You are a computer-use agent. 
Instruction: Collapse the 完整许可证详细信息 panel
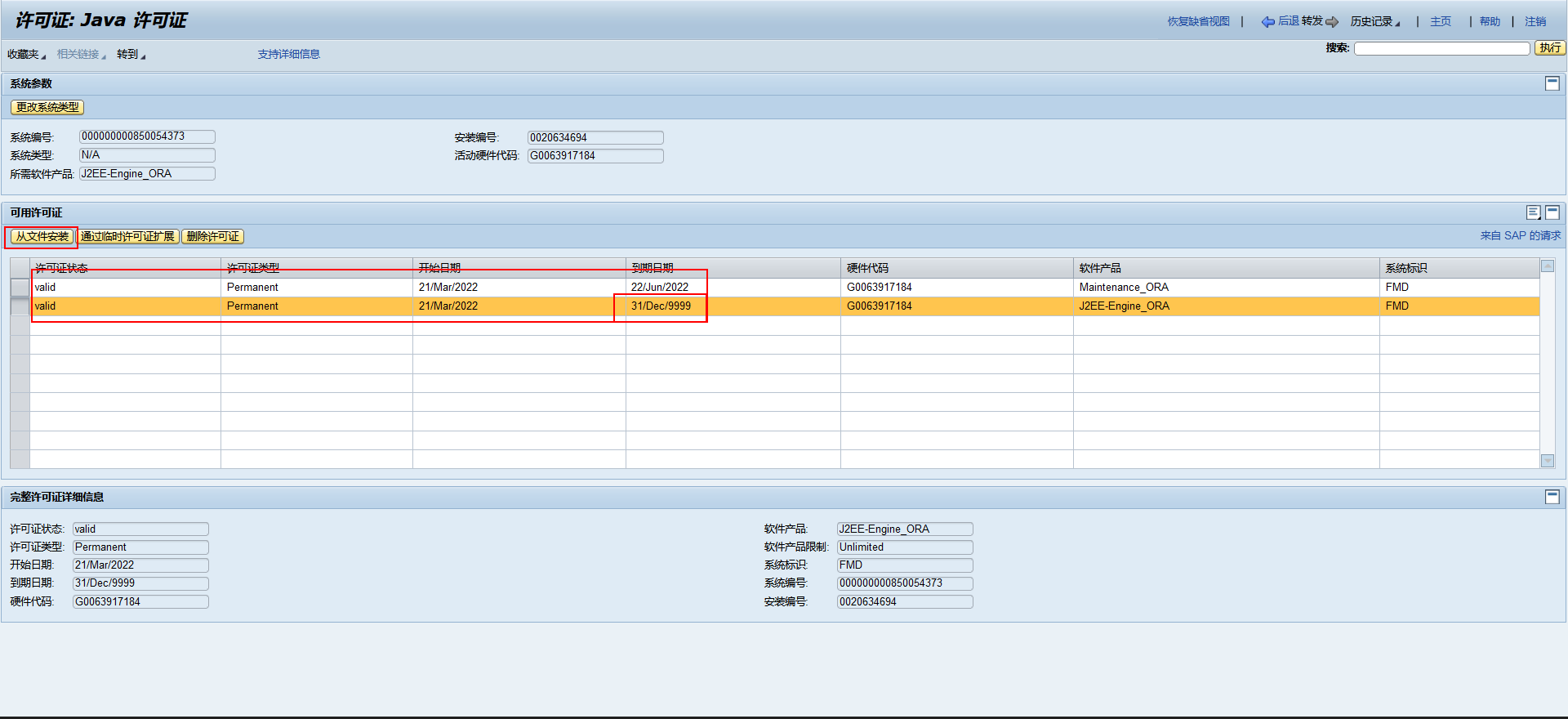[1552, 497]
